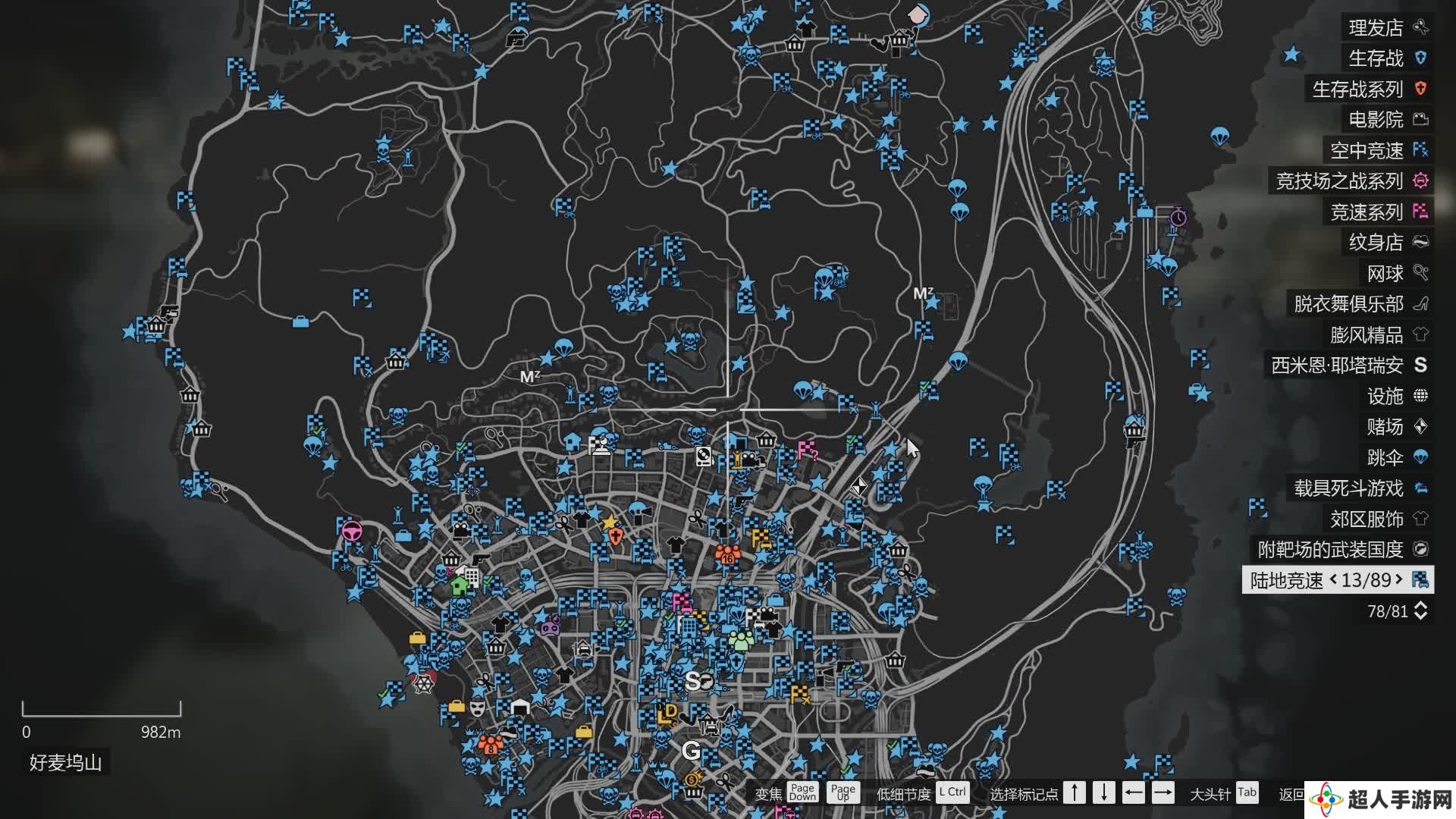Image resolution: width=1456 pixels, height=819 pixels.
Task: Click the pink race flag with question mark
Action: point(807,450)
